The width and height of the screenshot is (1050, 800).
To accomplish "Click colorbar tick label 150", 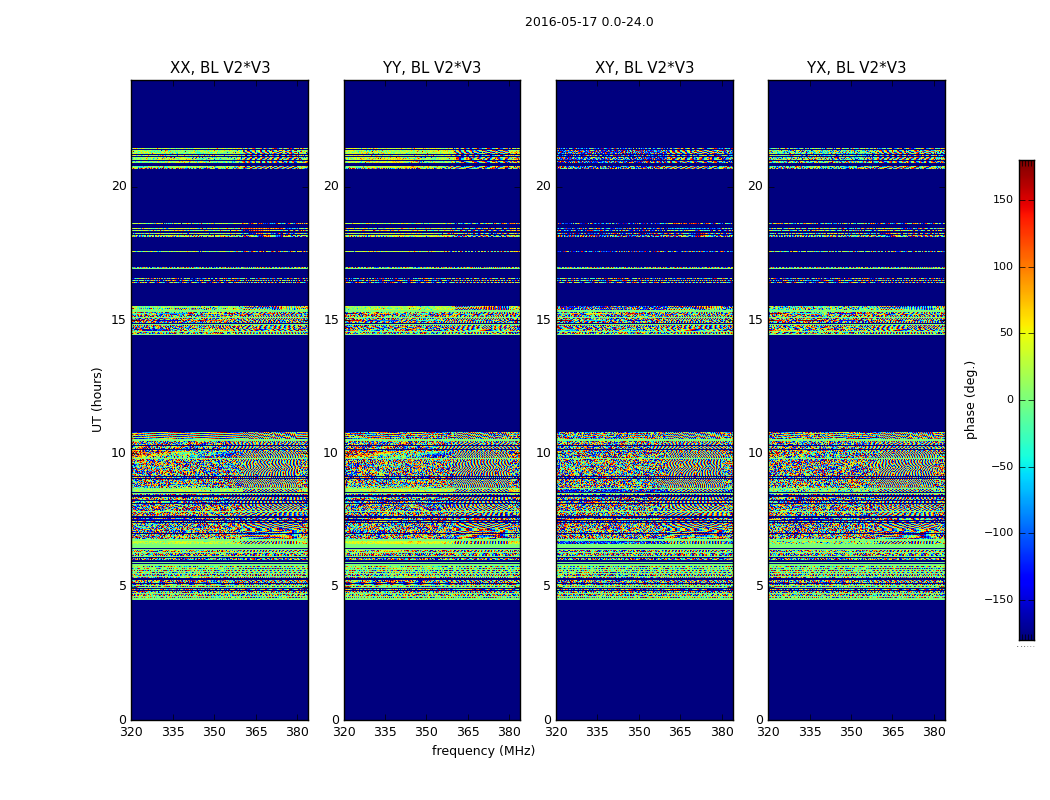I will coord(1003,199).
